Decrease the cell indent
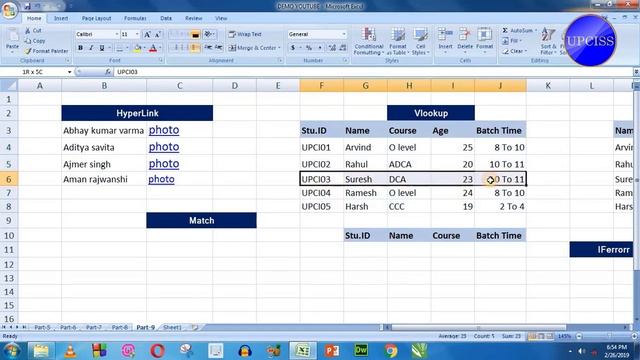The width and height of the screenshot is (640, 360). (x=208, y=48)
